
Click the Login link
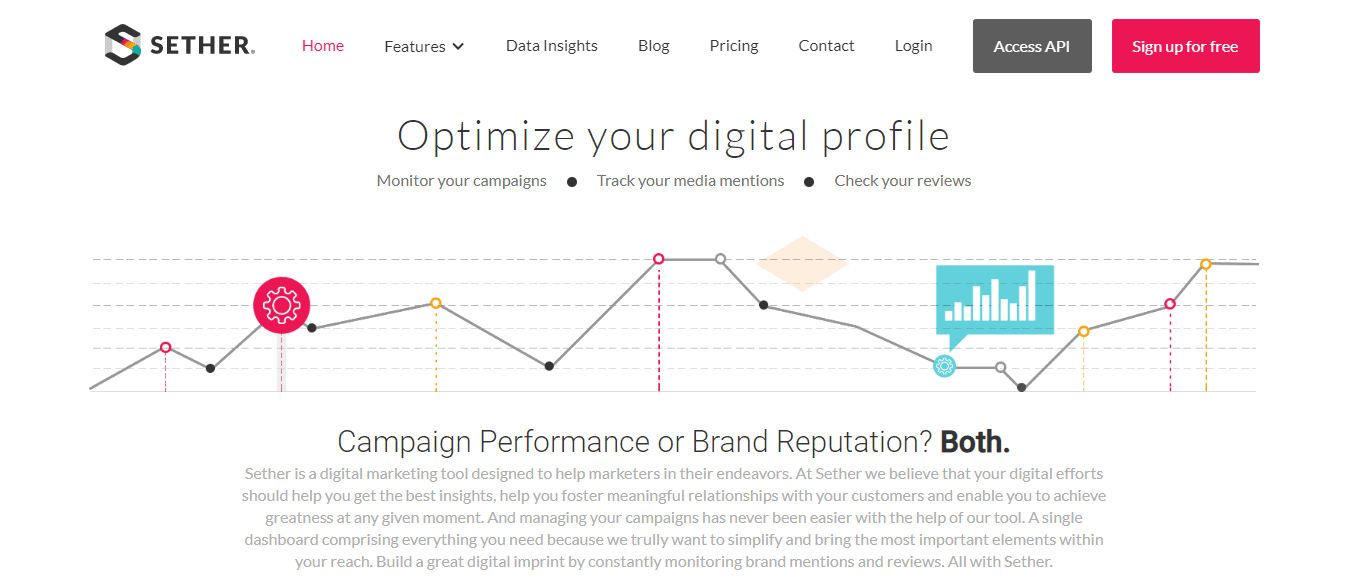[913, 45]
